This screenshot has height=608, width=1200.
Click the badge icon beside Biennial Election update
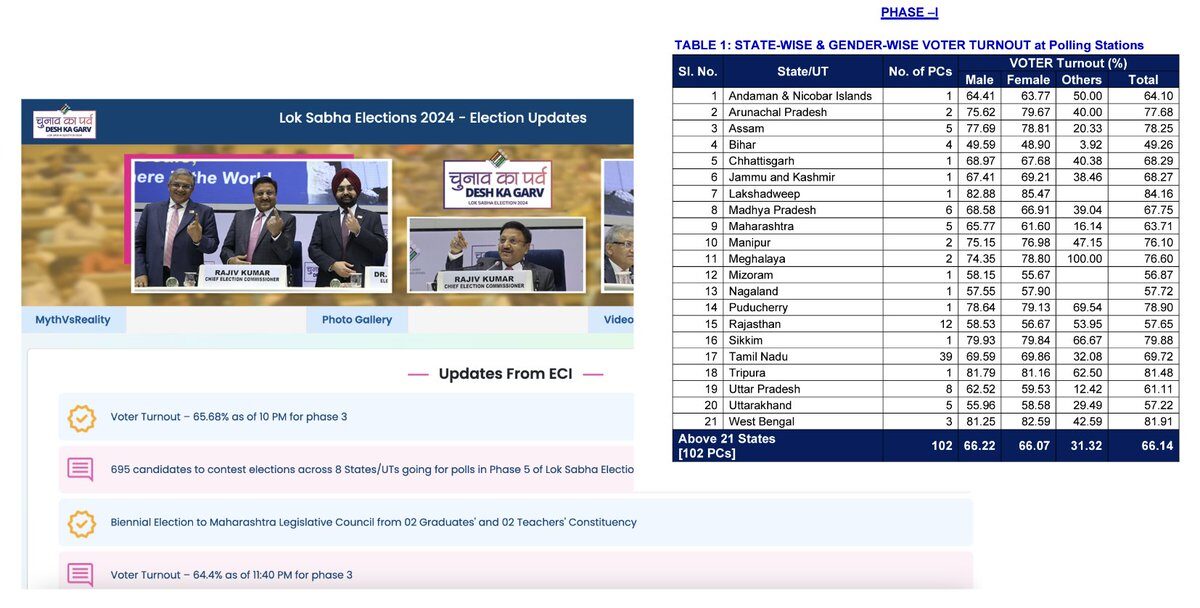[81, 522]
